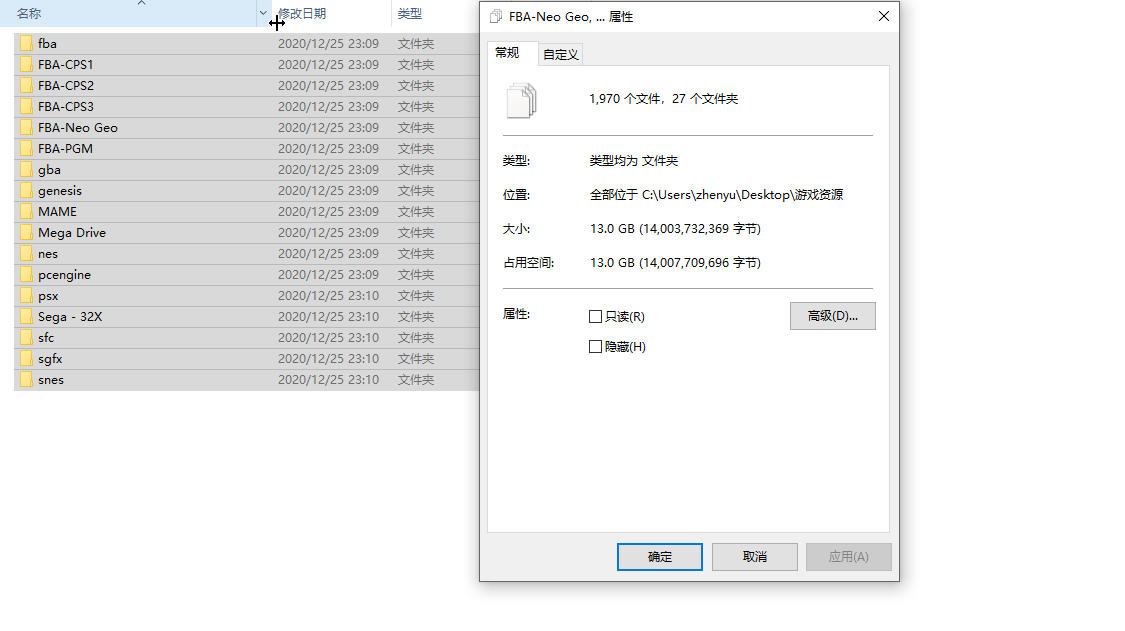Screen dimensions: 1125x631
Task: Click the properties dialog title bar icon
Action: point(496,17)
